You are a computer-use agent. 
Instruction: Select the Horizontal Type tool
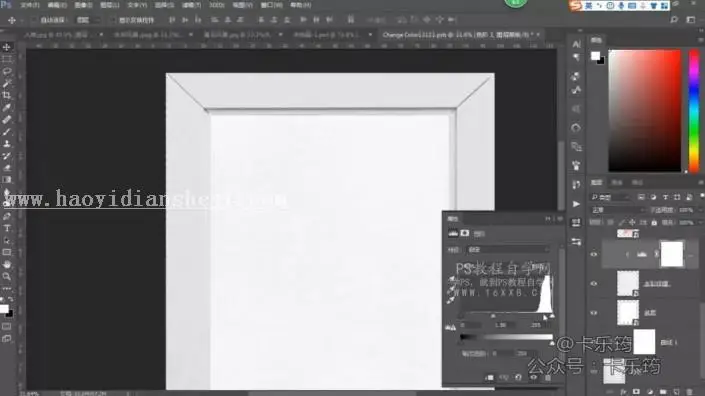pyautogui.click(x=7, y=228)
